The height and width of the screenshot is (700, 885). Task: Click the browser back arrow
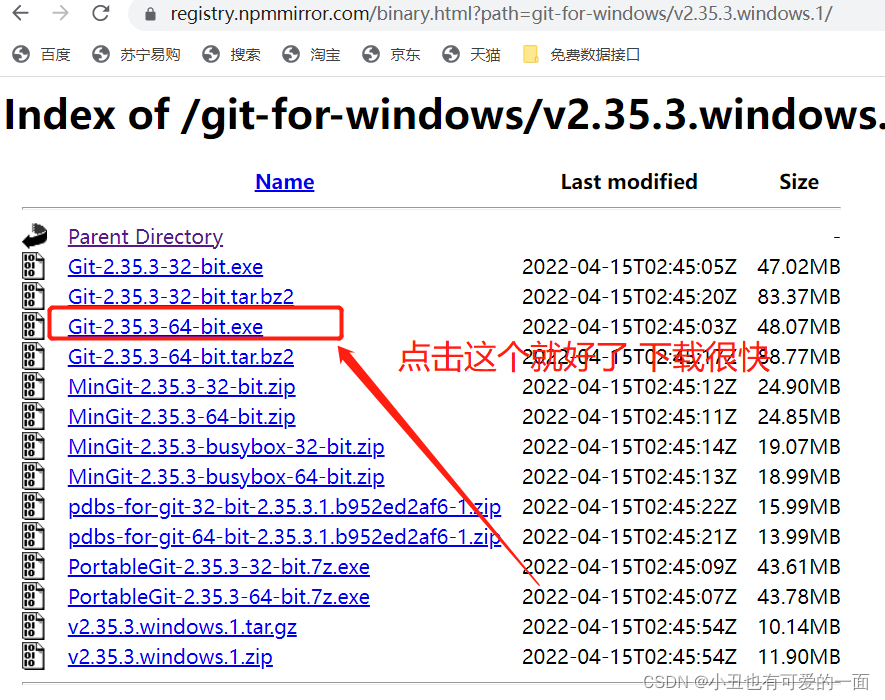pyautogui.click(x=20, y=12)
